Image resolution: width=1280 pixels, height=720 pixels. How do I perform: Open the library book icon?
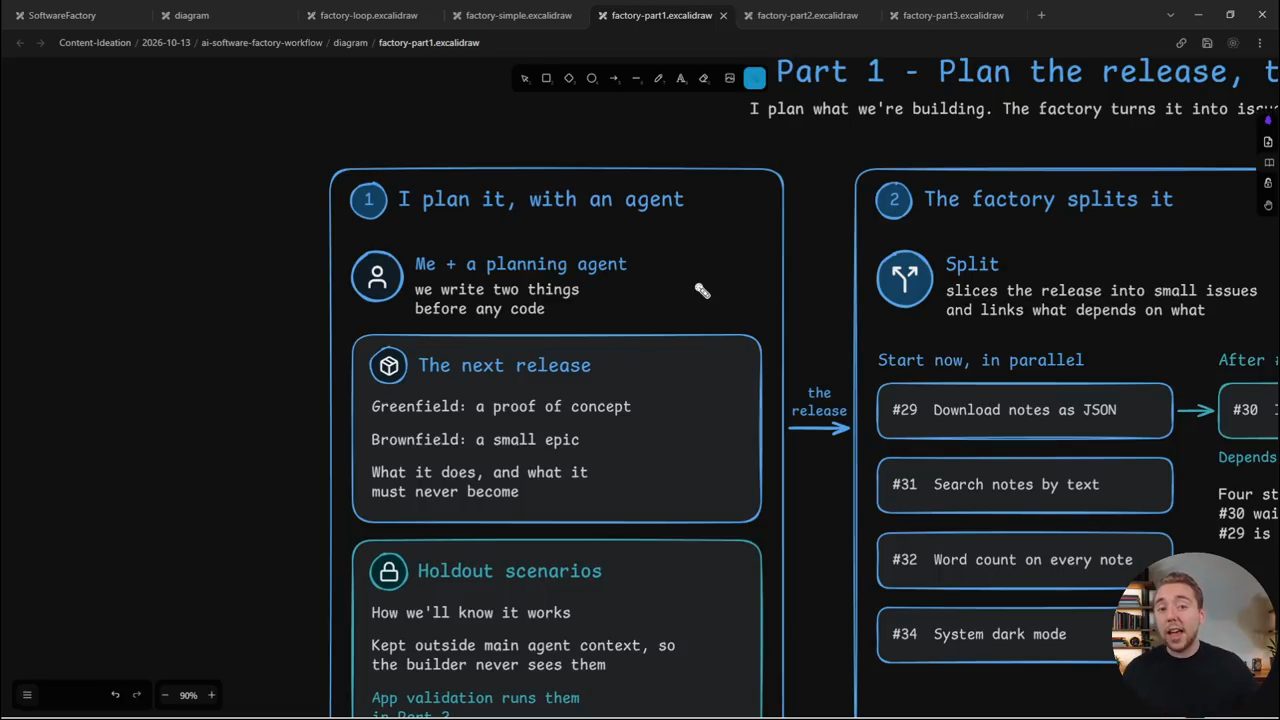1268,163
